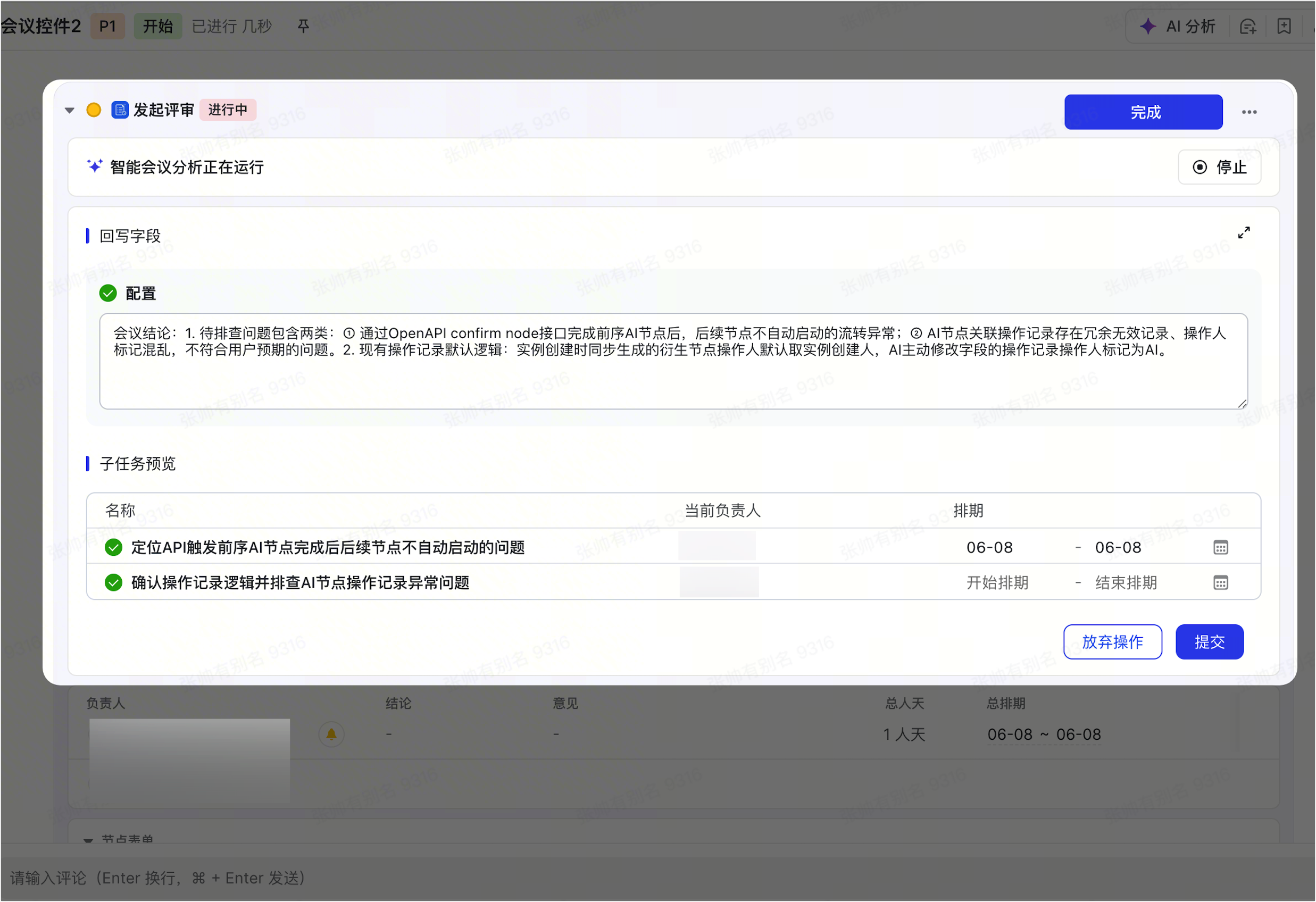Click the pin icon in the header

tap(303, 26)
